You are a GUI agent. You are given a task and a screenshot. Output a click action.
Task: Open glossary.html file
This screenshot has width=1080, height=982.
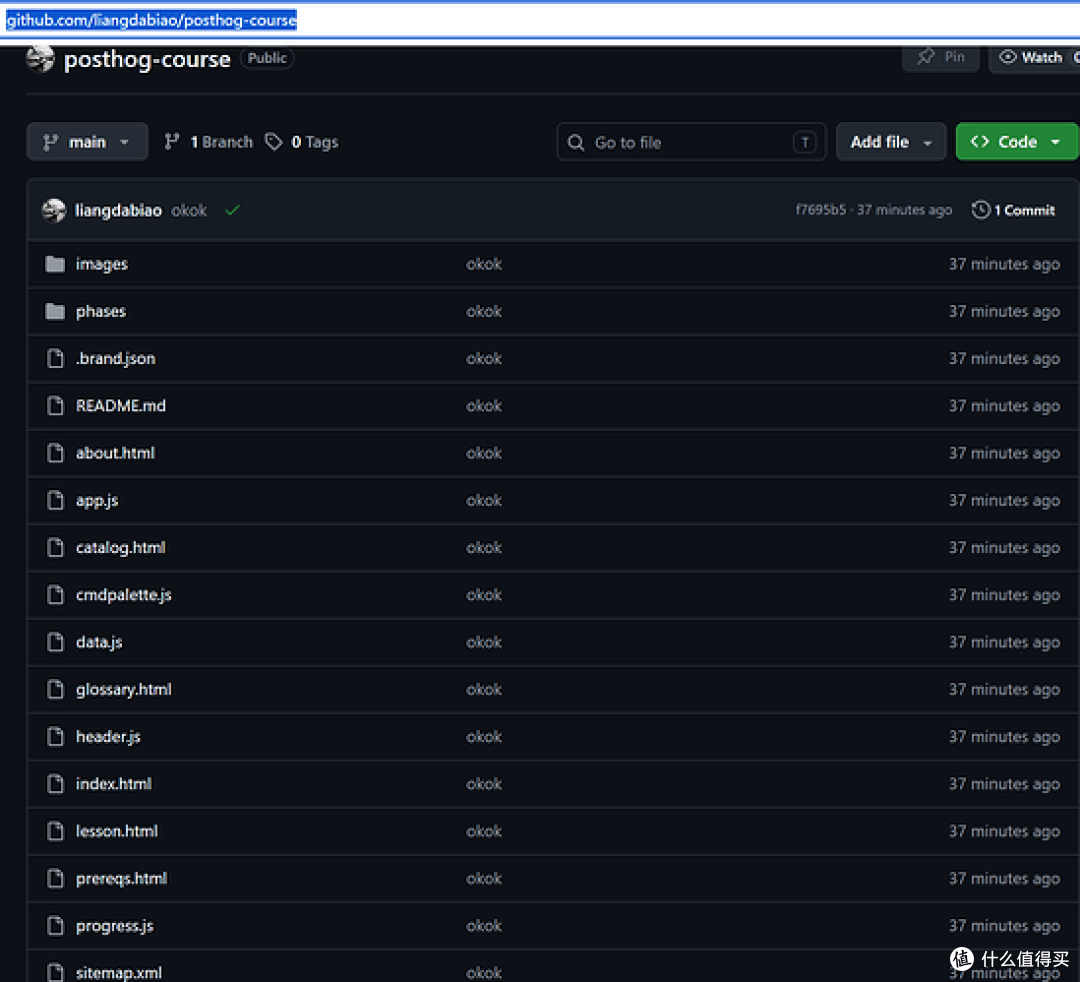click(x=123, y=689)
